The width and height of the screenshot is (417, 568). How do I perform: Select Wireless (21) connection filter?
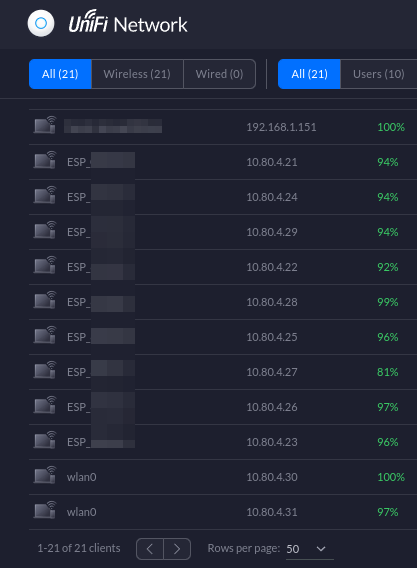pyautogui.click(x=137, y=74)
